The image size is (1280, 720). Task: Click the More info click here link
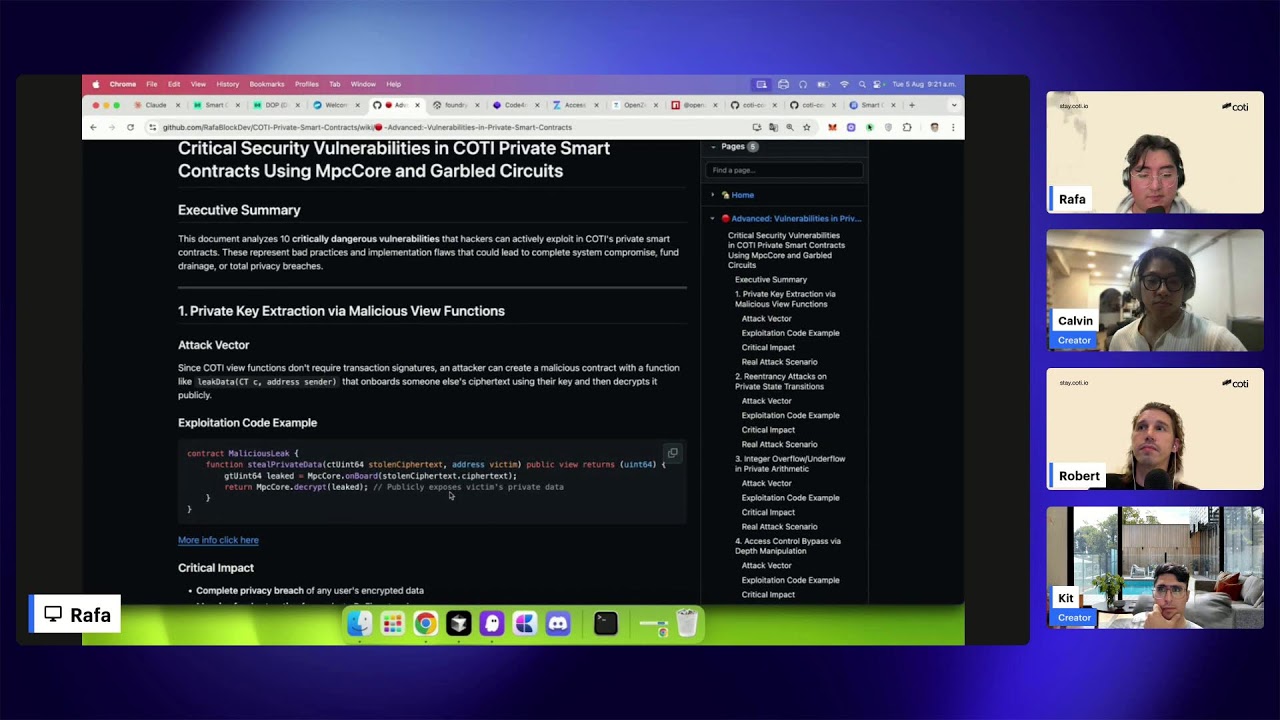point(218,540)
